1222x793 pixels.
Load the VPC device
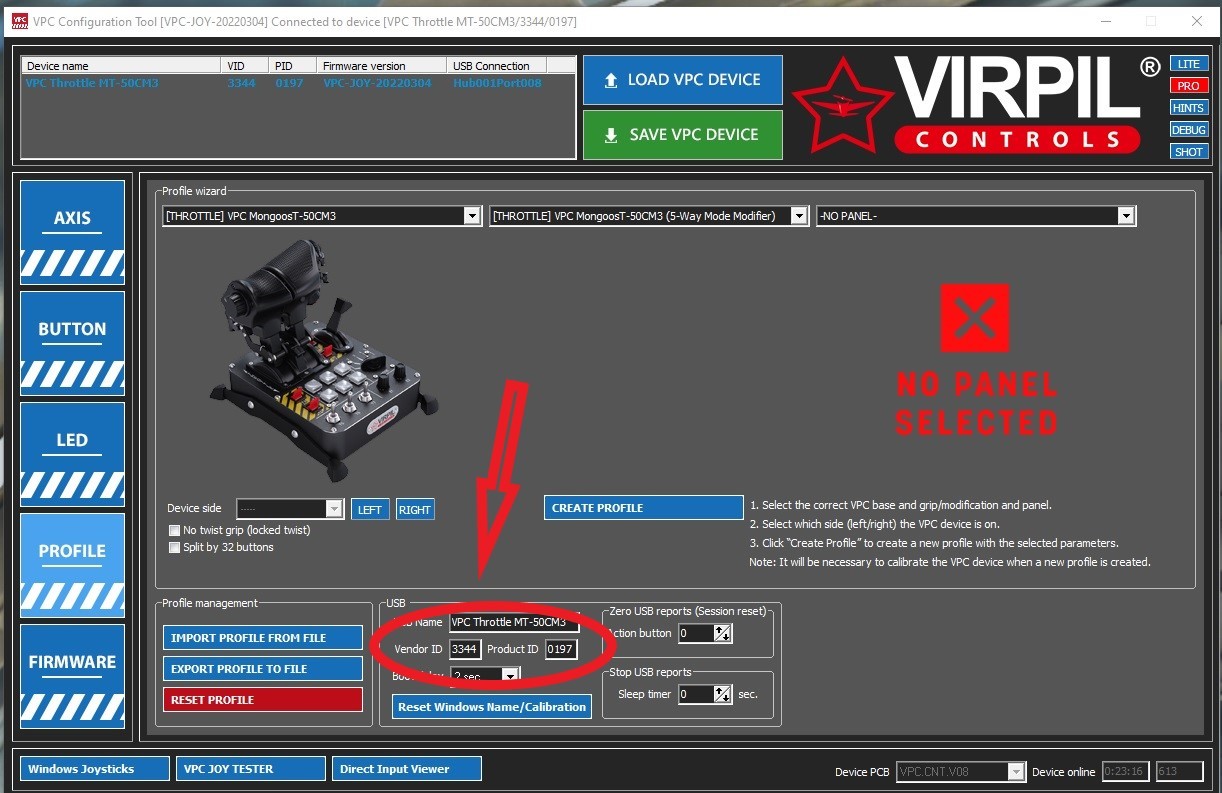coord(683,80)
